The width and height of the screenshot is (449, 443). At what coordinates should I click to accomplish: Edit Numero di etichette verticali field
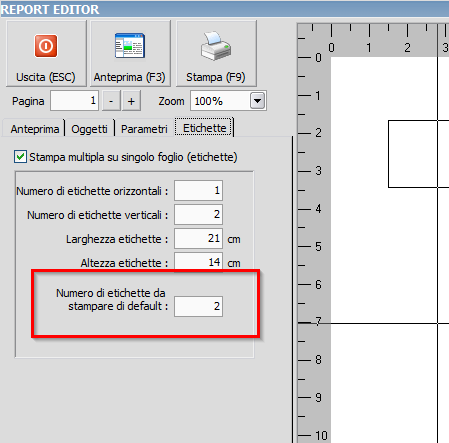pyautogui.click(x=198, y=214)
